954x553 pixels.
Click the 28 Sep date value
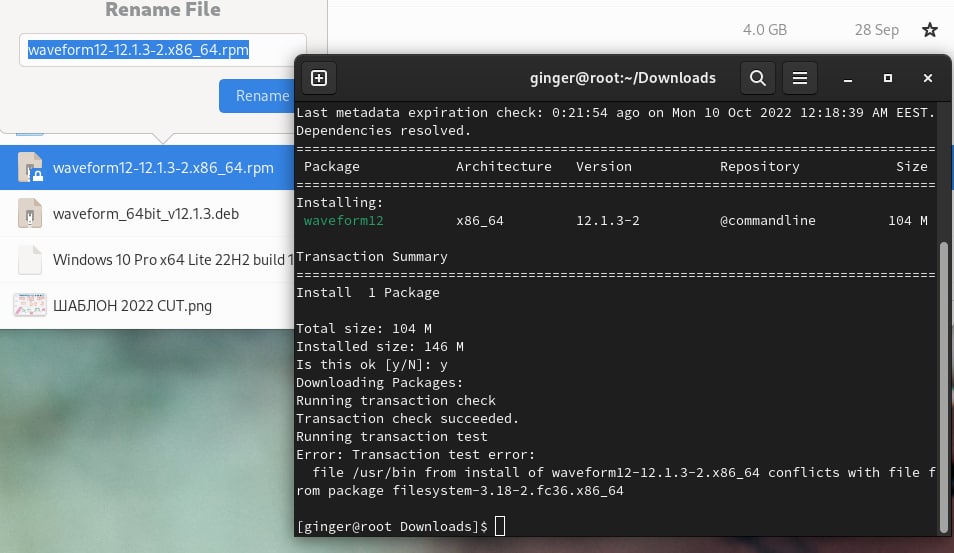[x=877, y=30]
